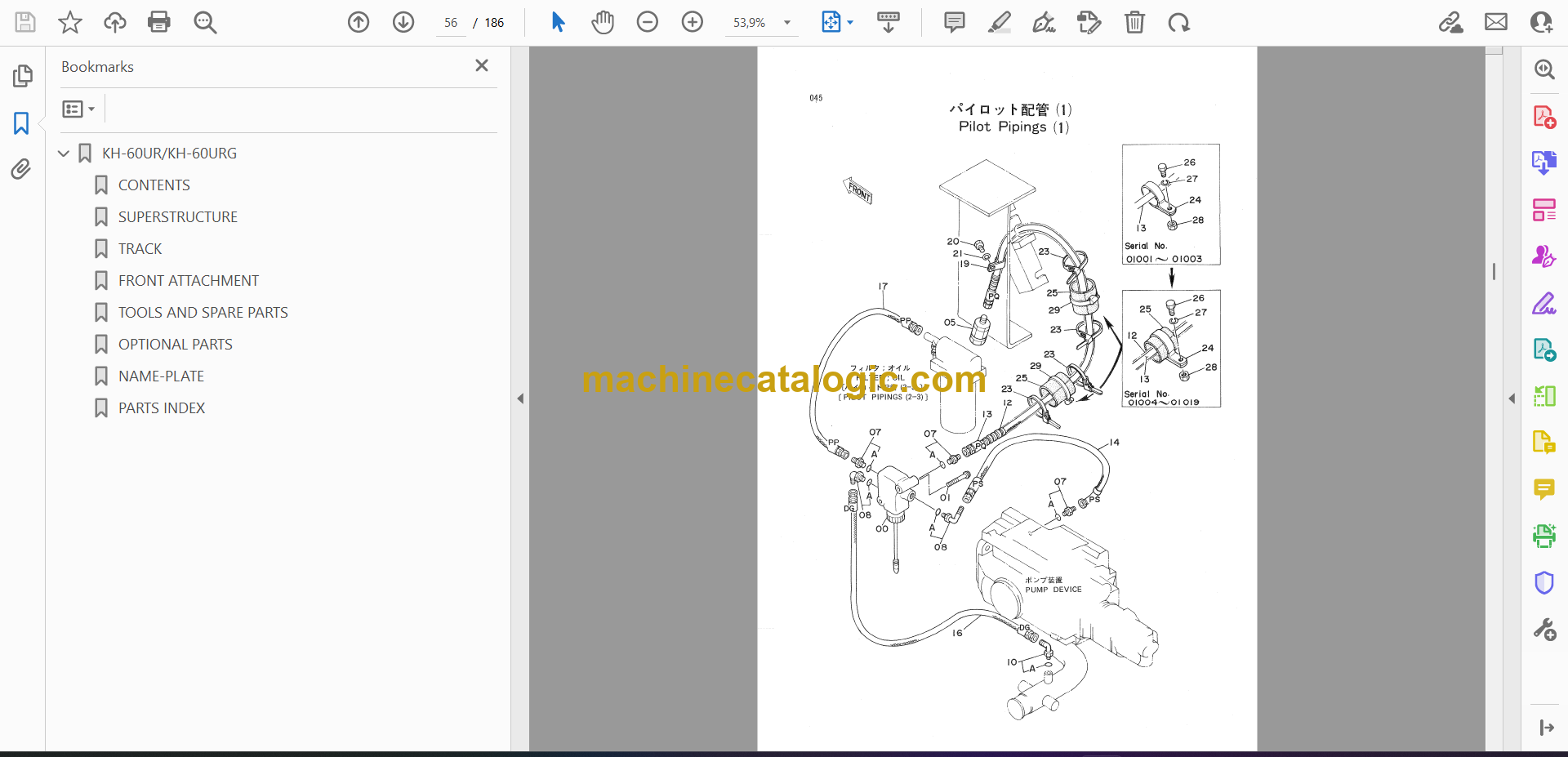Open the Organize Pages tool
1568x757 pixels.
click(1543, 210)
